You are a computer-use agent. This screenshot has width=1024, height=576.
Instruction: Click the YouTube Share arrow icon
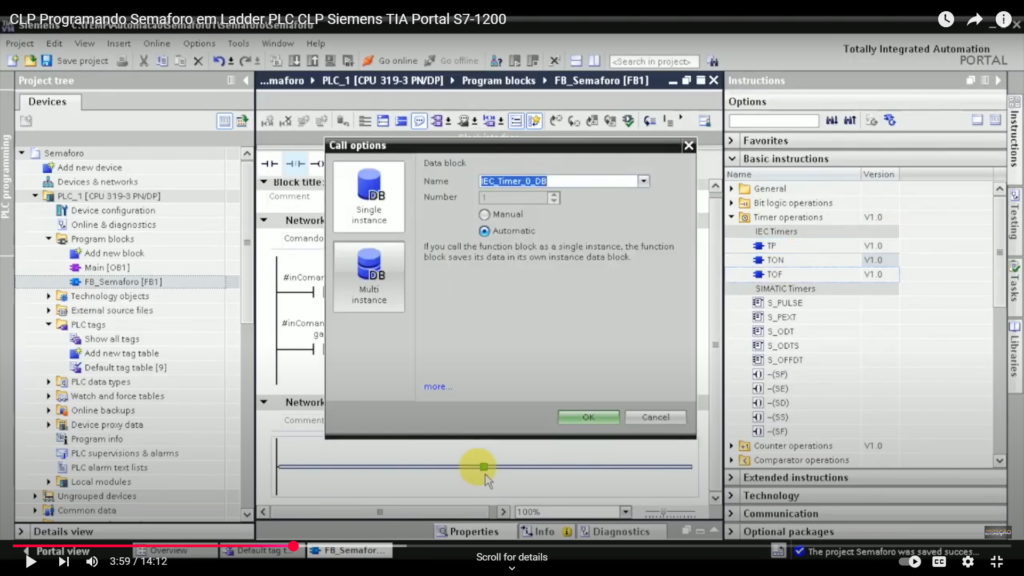pos(974,19)
